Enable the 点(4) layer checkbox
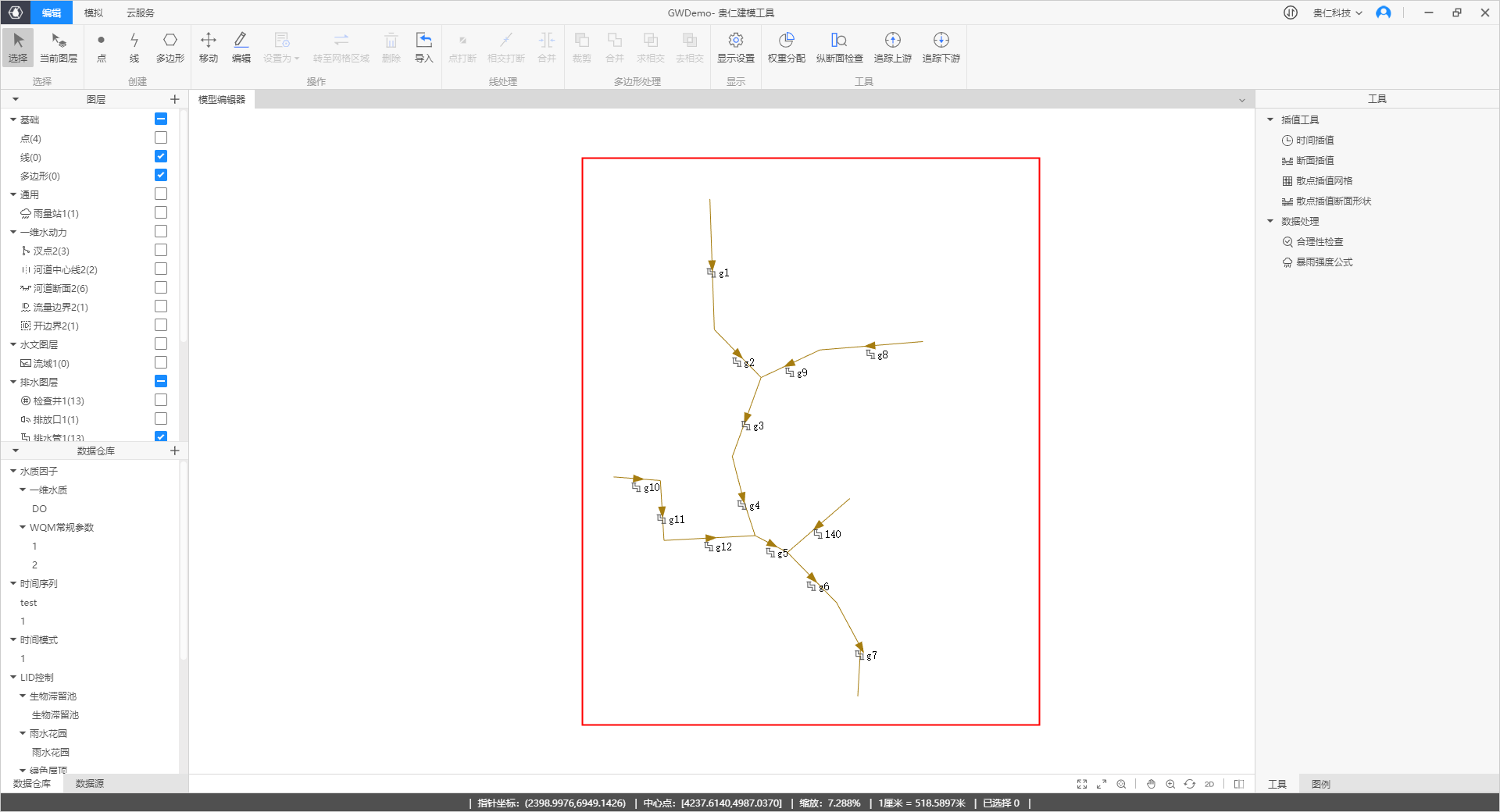Image resolution: width=1500 pixels, height=812 pixels. (161, 138)
